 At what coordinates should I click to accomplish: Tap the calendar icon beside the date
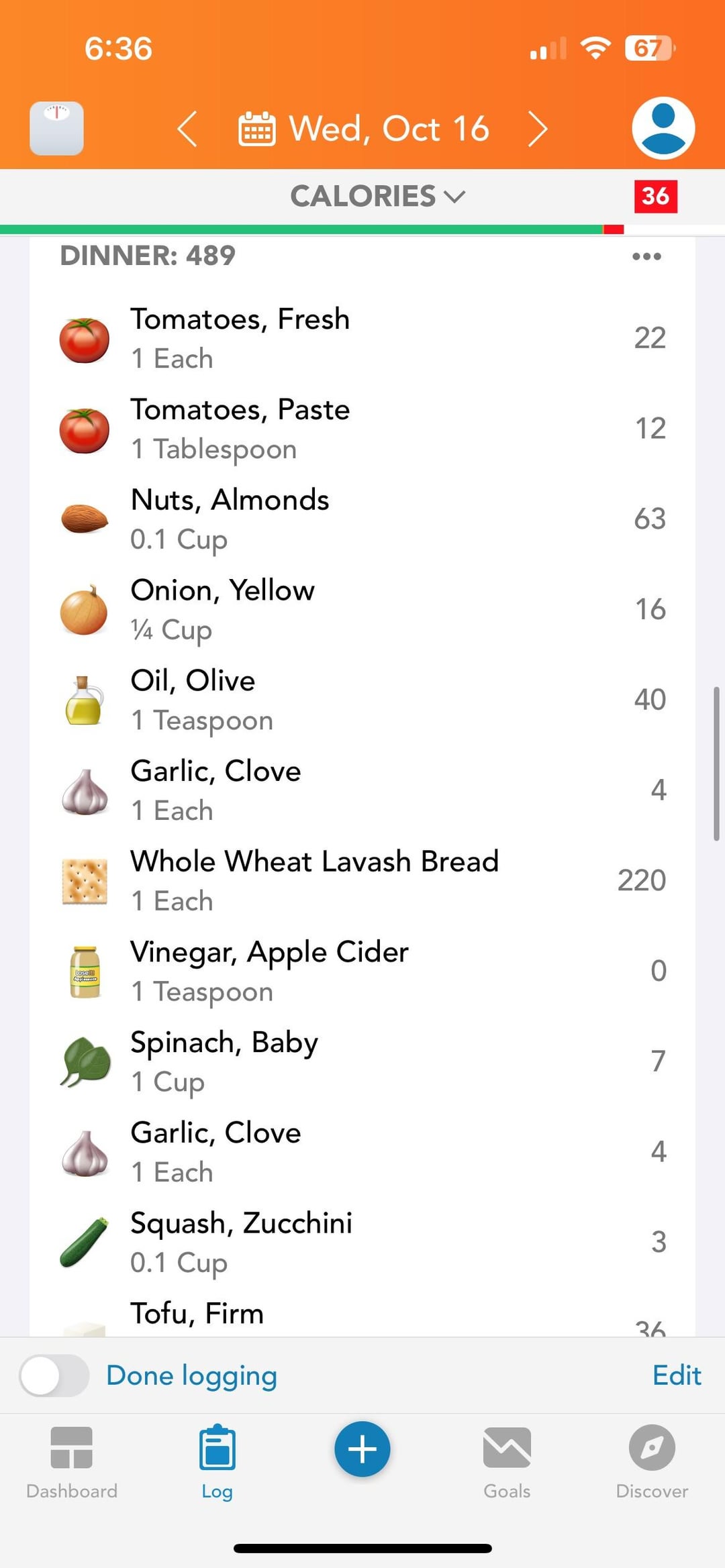pyautogui.click(x=256, y=129)
